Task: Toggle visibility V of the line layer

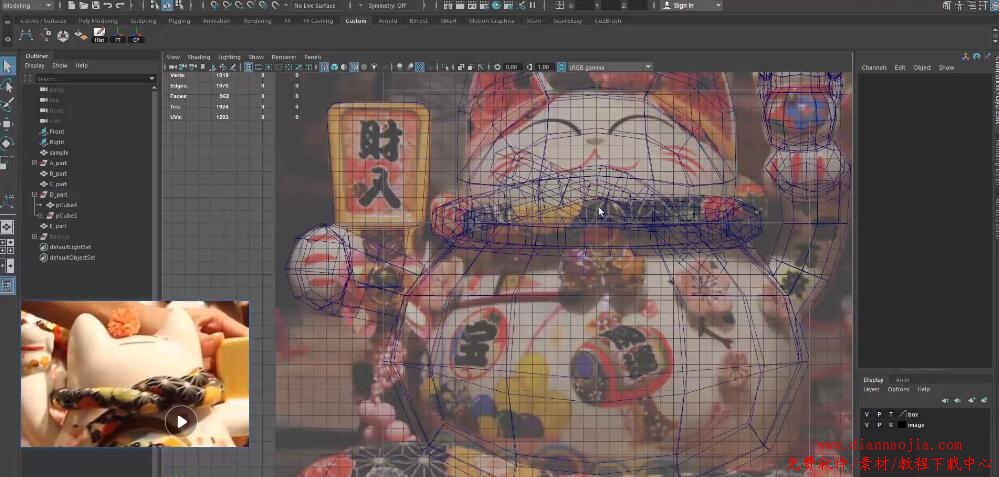Action: (867, 413)
